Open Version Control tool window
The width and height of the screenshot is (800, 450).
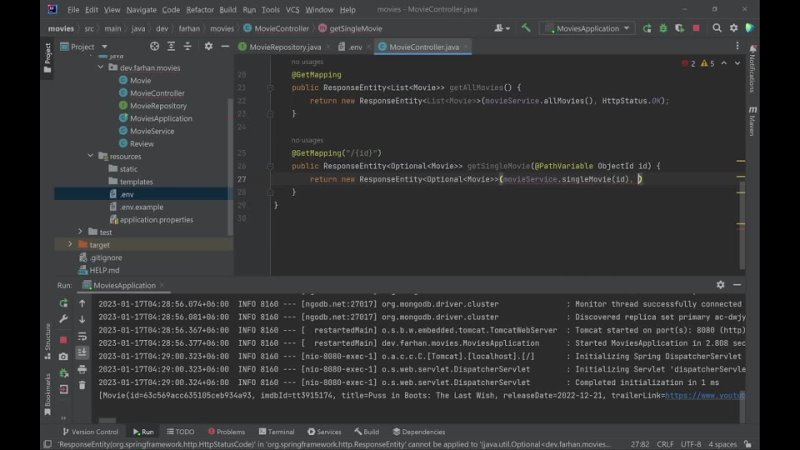(x=90, y=432)
